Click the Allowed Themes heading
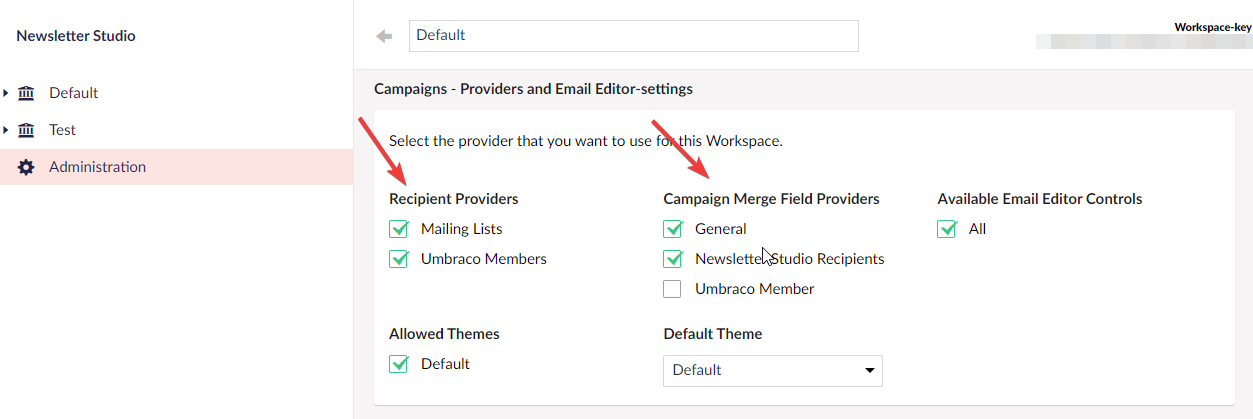This screenshot has height=419, width=1253. tap(444, 334)
